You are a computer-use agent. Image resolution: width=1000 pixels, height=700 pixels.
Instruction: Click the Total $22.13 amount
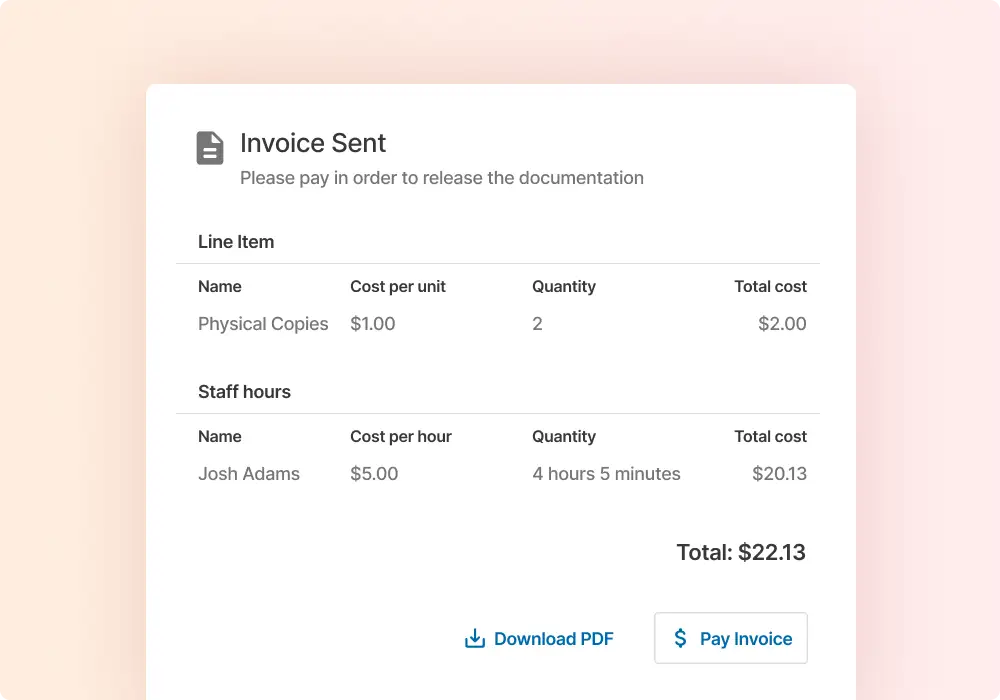point(741,552)
